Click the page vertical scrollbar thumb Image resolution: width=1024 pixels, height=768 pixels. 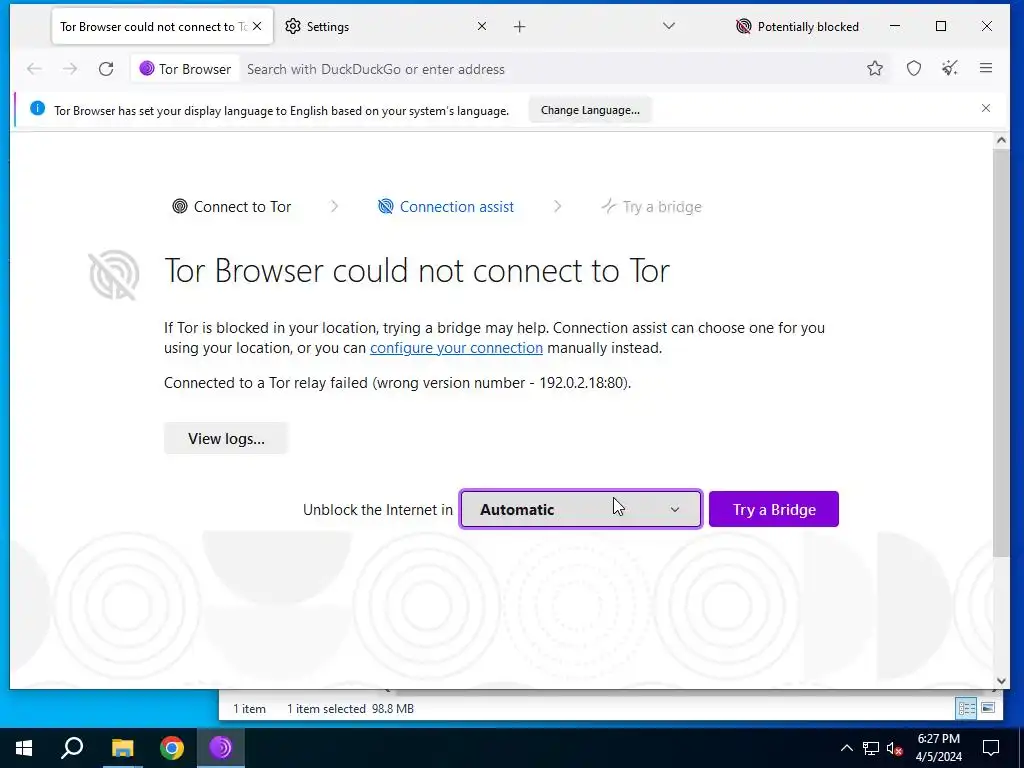tap(1001, 353)
